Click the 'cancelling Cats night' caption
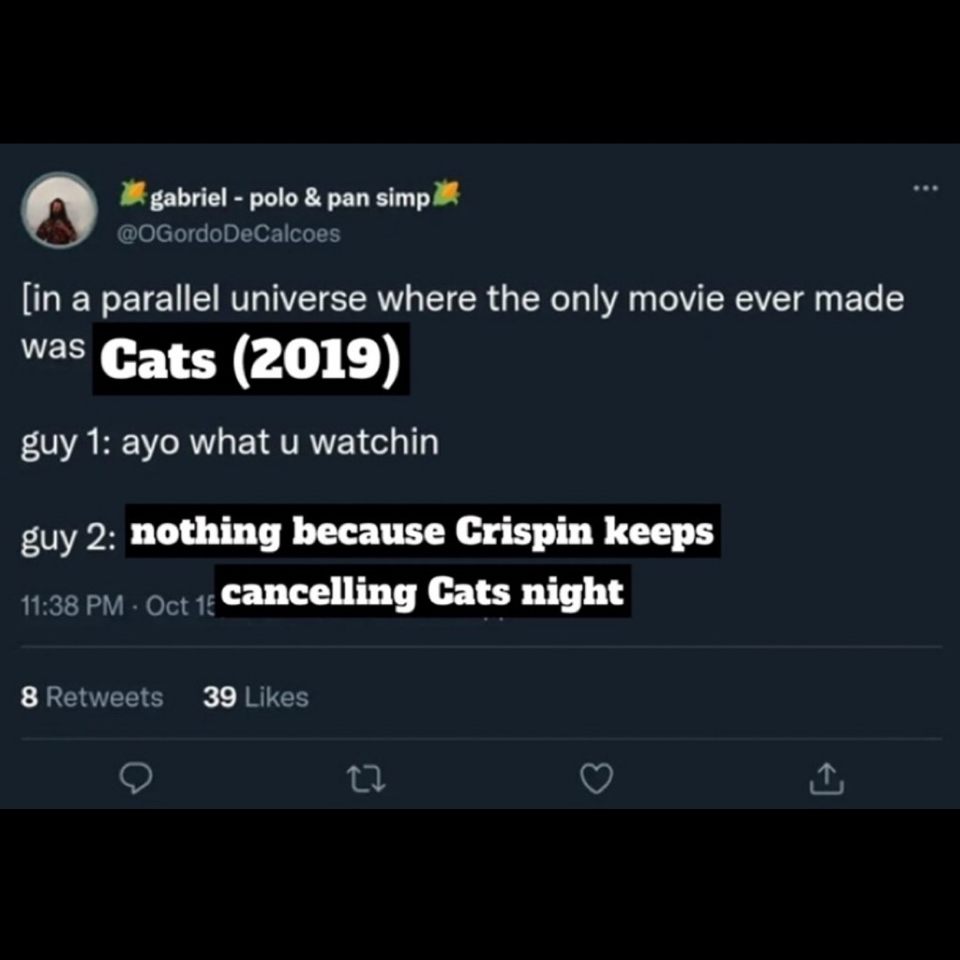This screenshot has width=960, height=960. point(422,591)
